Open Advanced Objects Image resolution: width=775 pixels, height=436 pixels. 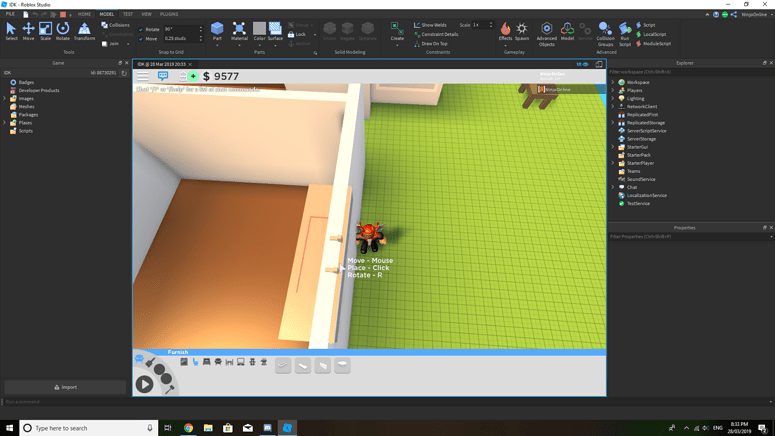click(547, 34)
